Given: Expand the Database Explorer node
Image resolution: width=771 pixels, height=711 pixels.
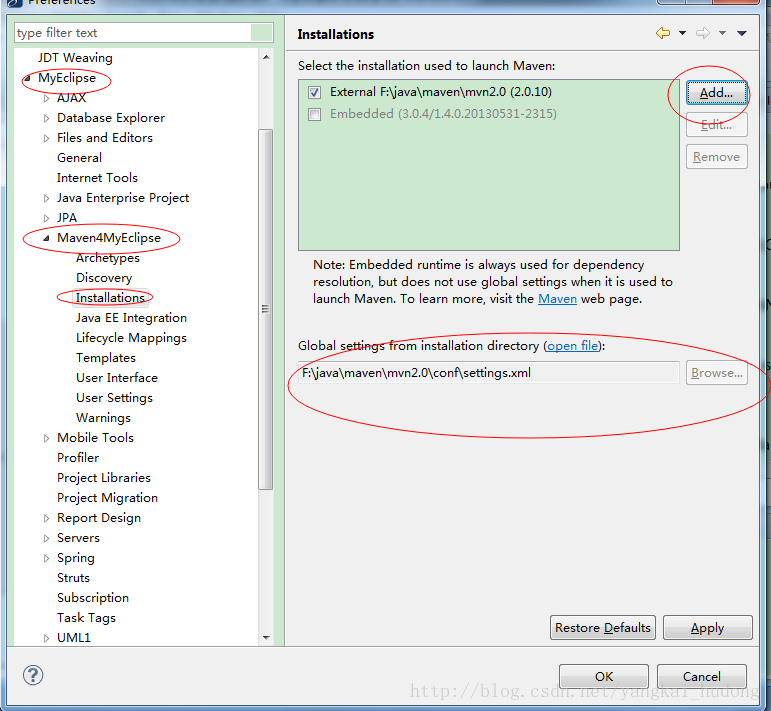Looking at the screenshot, I should coord(46,118).
